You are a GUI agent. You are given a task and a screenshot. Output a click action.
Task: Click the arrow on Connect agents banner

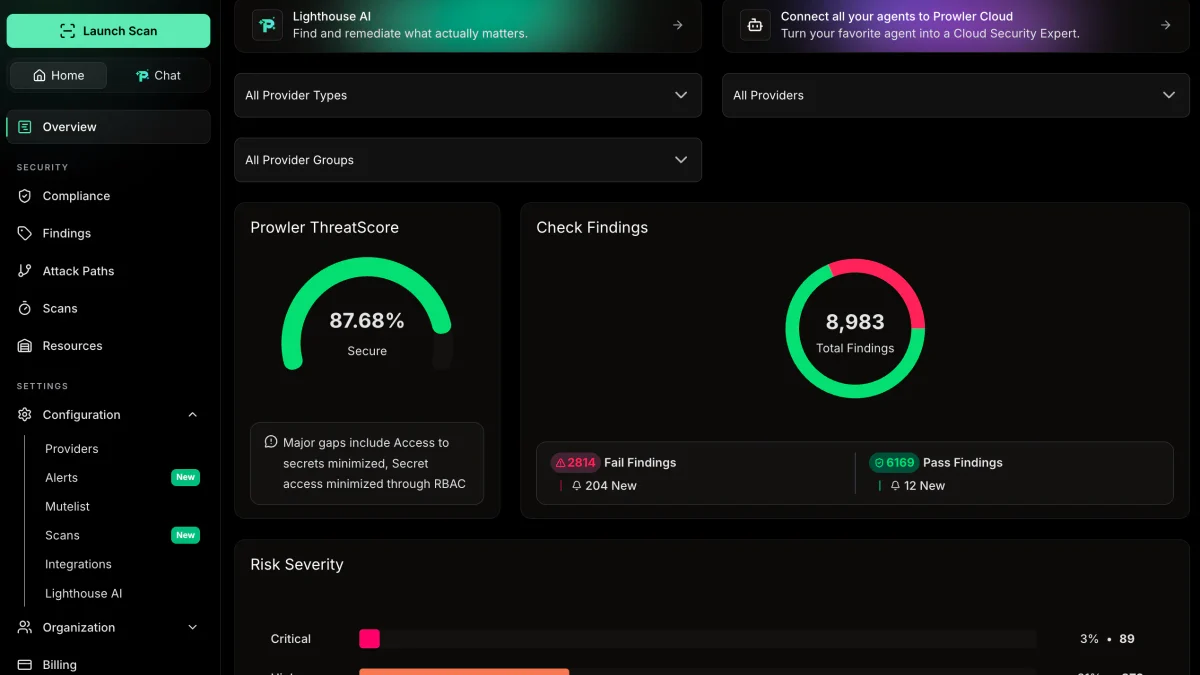click(x=1166, y=25)
